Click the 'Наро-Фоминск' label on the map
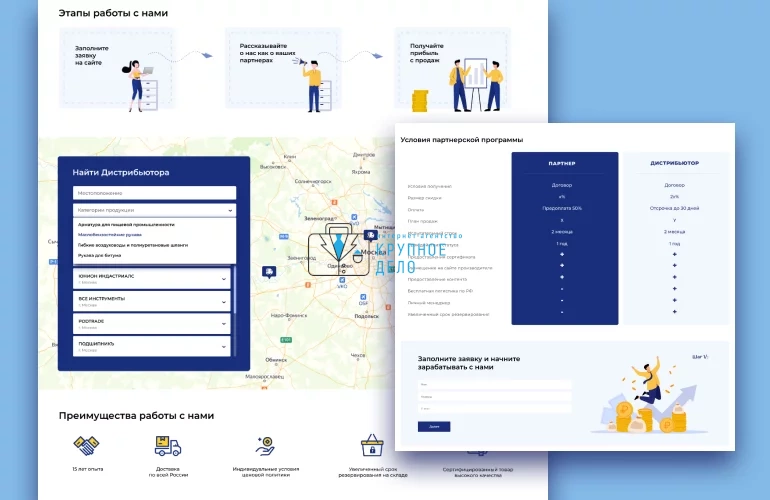770x500 pixels. pyautogui.click(x=289, y=315)
